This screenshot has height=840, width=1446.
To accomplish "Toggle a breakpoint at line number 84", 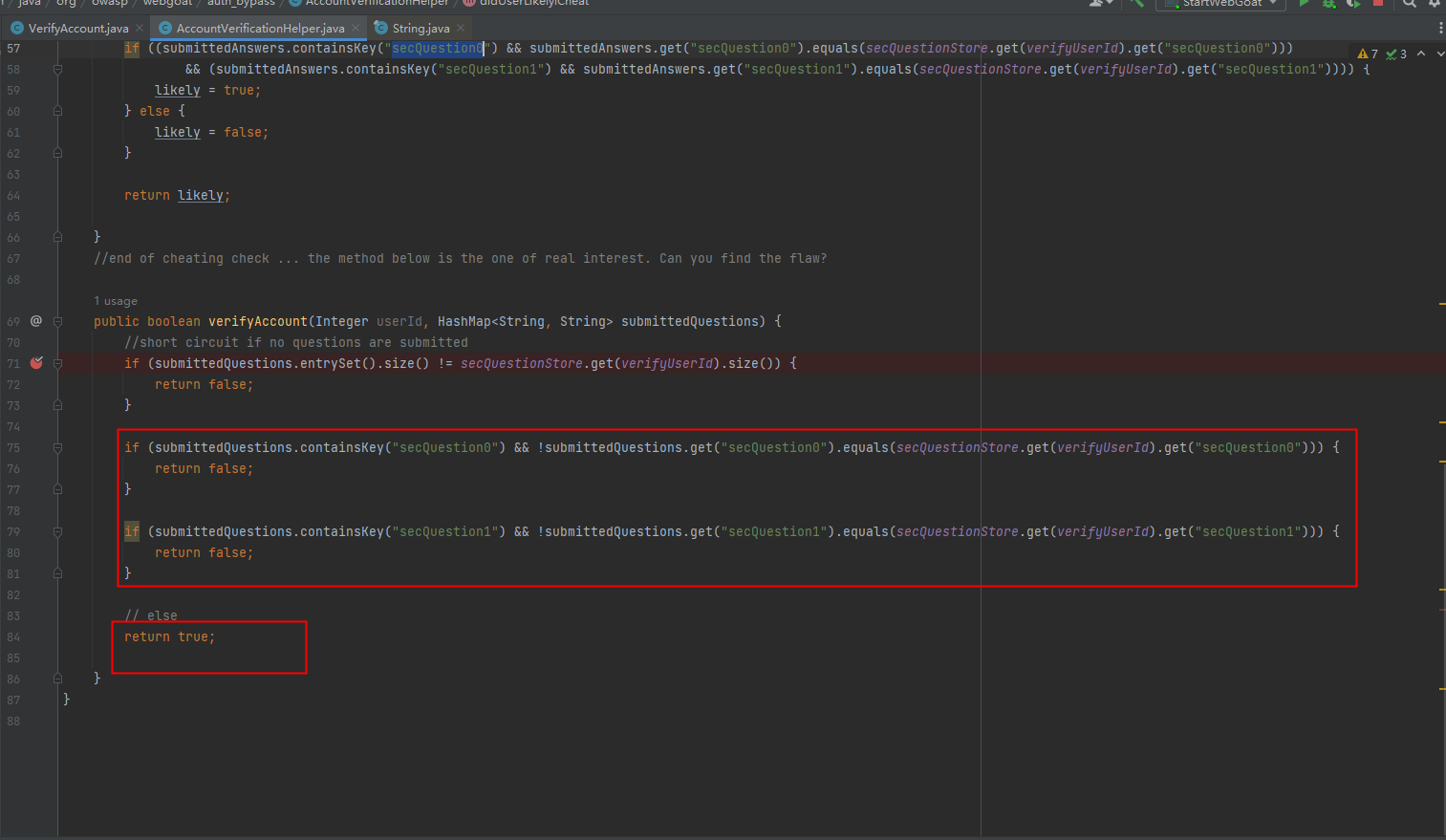I will (x=13, y=636).
